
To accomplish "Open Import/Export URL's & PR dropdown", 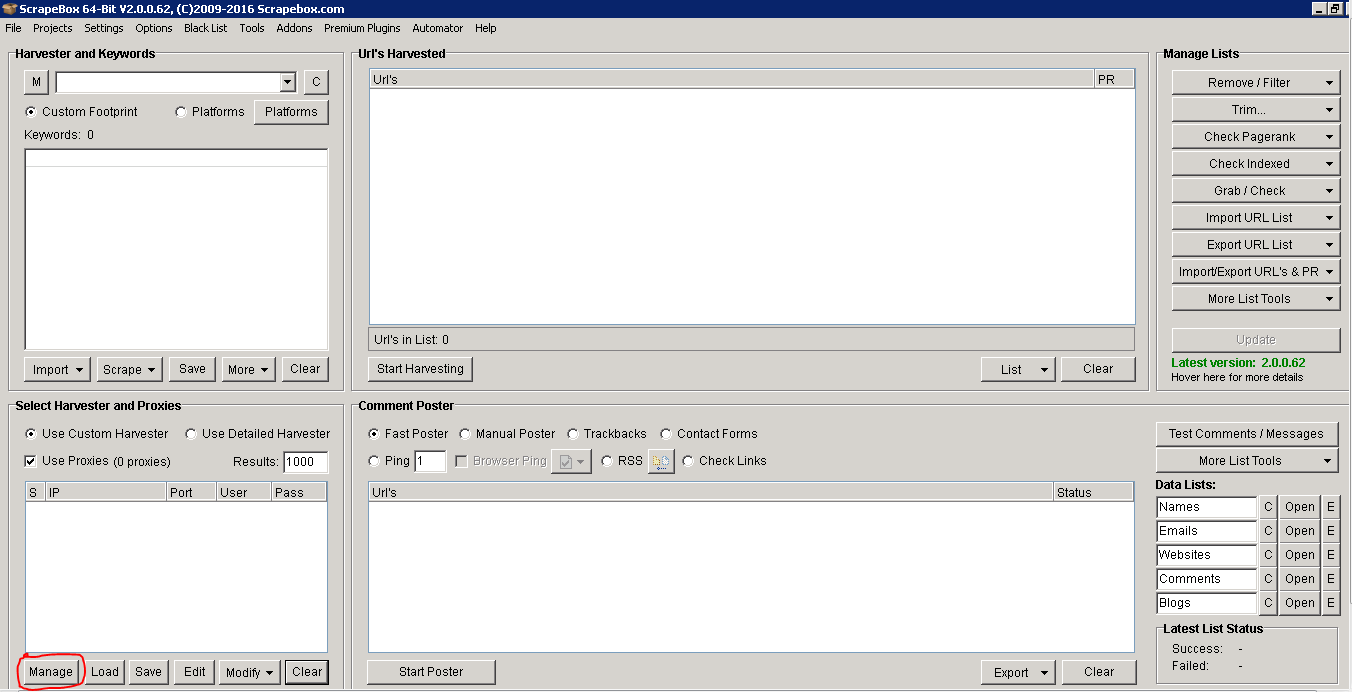I will 1256,271.
